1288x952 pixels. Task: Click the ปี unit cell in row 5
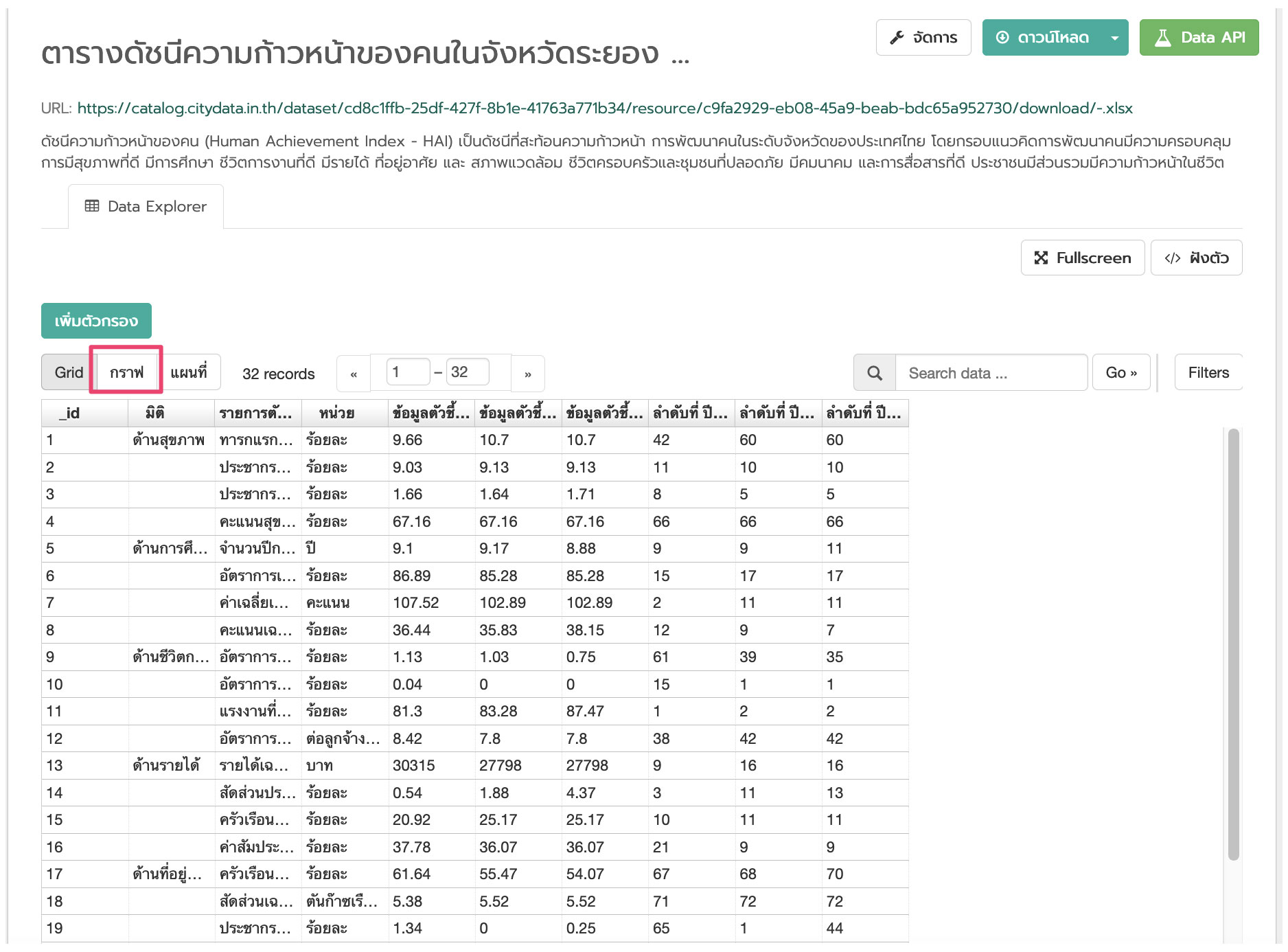click(345, 549)
